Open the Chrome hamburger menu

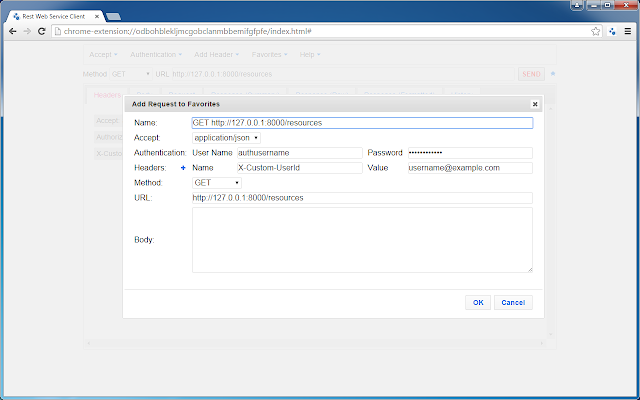click(x=628, y=31)
